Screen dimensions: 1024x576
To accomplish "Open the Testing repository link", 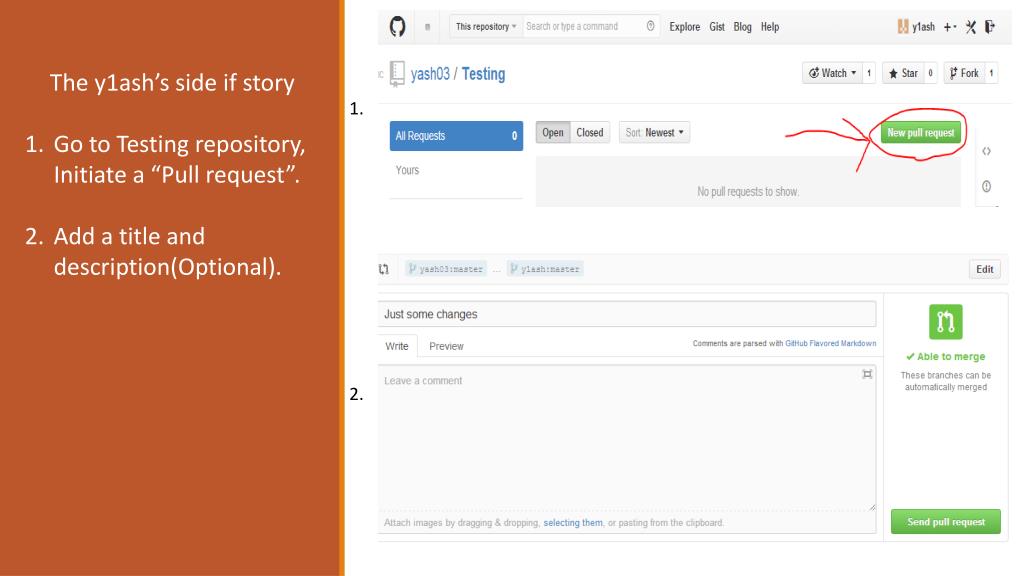I will (x=483, y=74).
